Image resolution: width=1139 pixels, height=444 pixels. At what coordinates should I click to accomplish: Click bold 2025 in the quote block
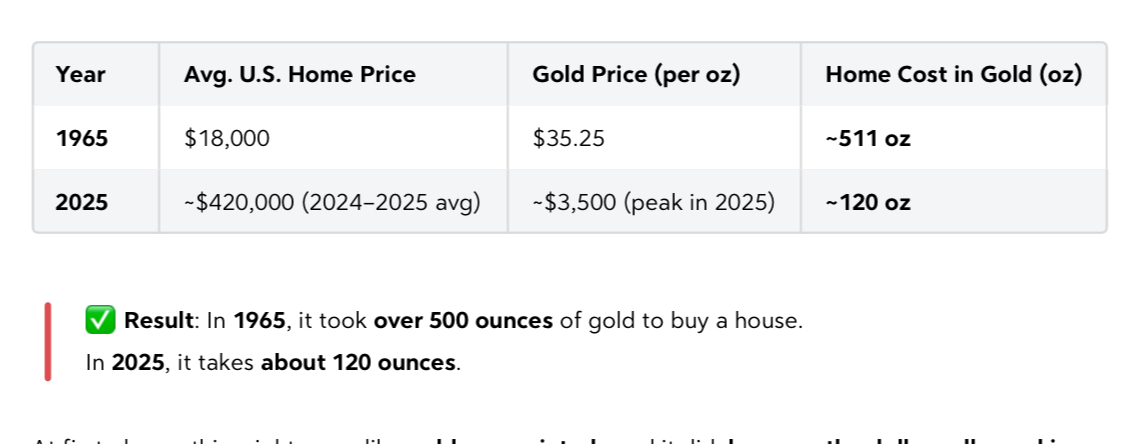tap(138, 362)
